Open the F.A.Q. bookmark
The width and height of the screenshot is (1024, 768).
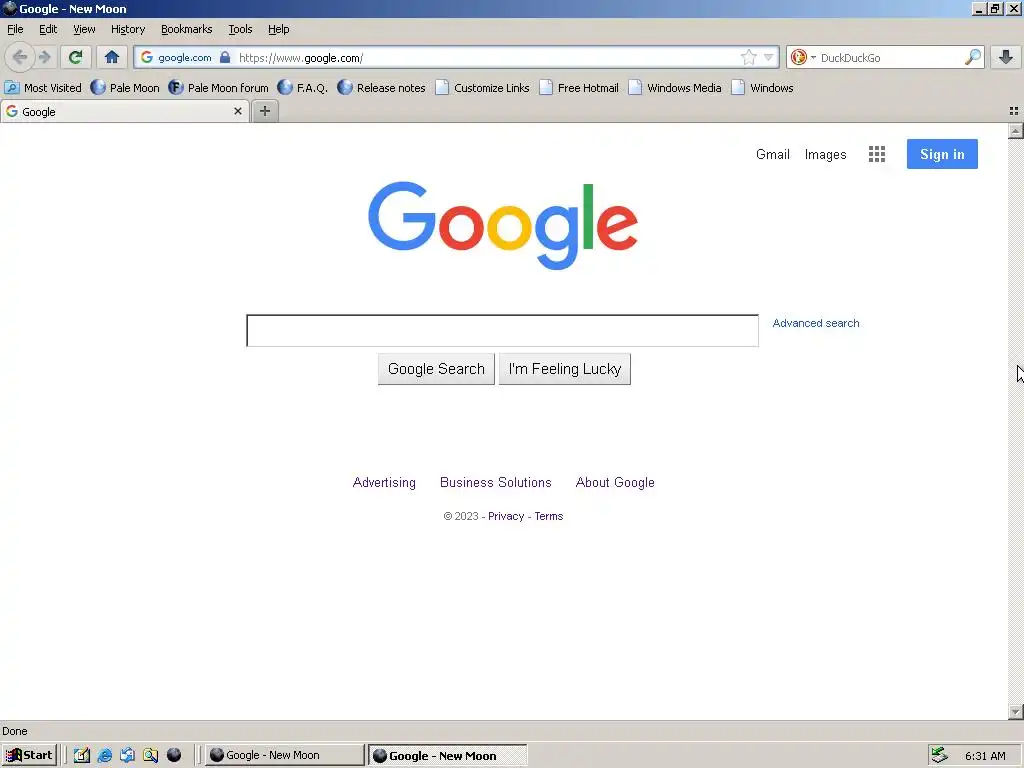[x=302, y=88]
